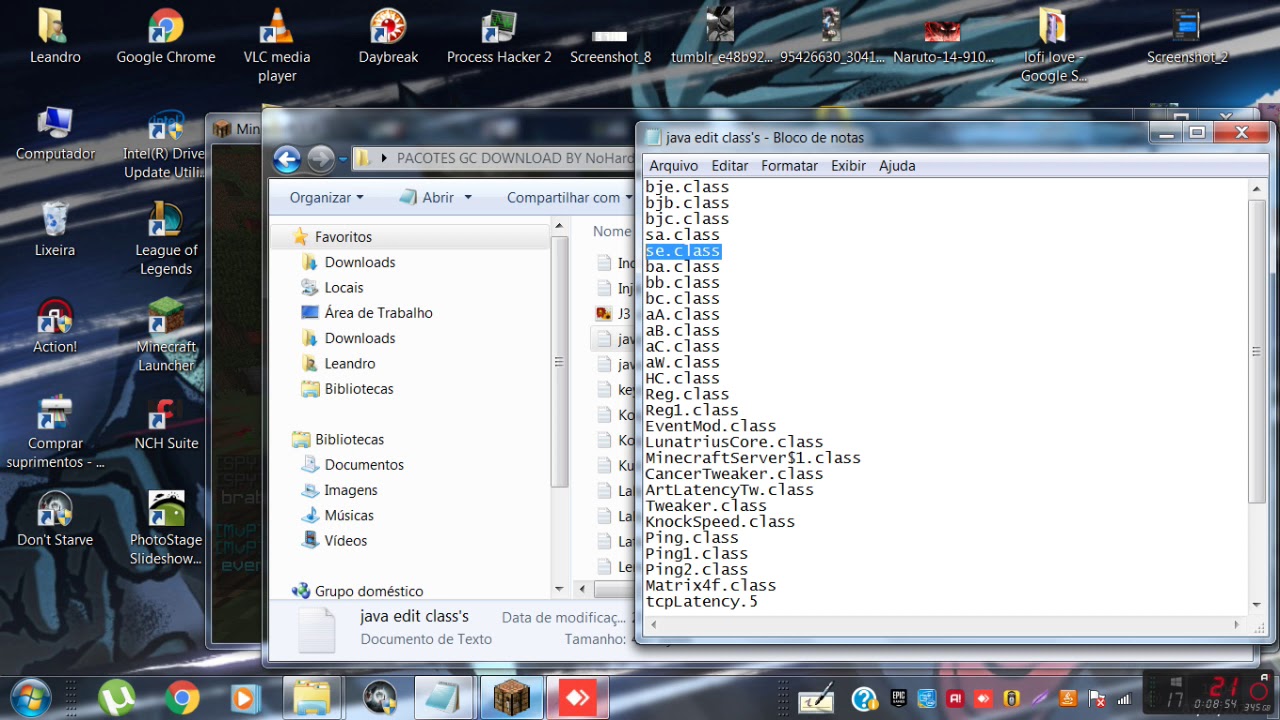This screenshot has height=720, width=1280.
Task: Open the Ajuda menu in Notepad
Action: (897, 166)
